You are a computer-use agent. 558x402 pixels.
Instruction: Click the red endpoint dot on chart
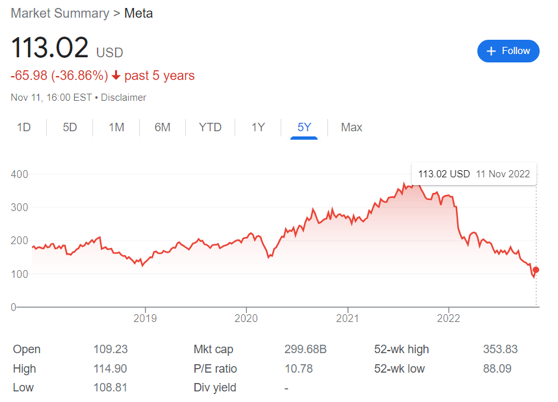(536, 270)
